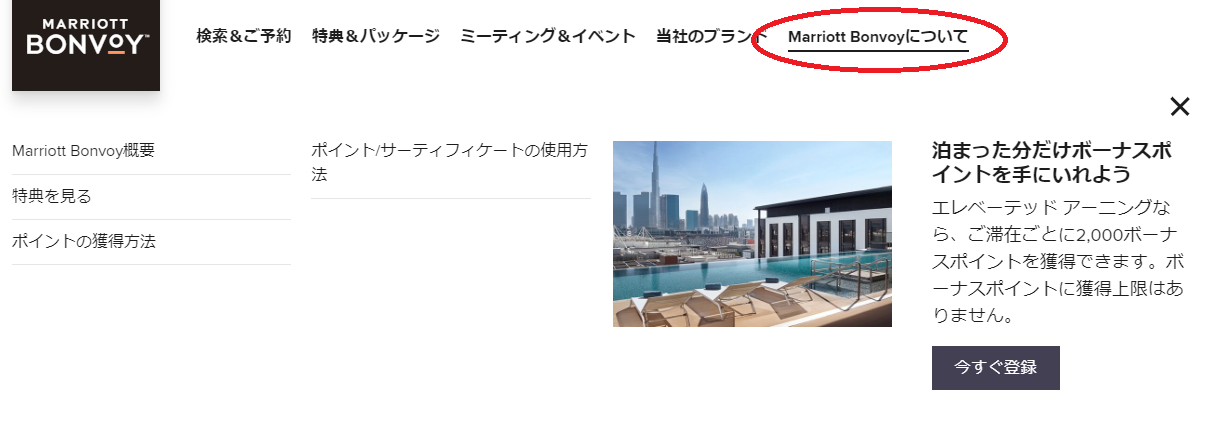The height and width of the screenshot is (441, 1214).
Task: Click the 今すぐ登録 button
Action: (x=995, y=367)
